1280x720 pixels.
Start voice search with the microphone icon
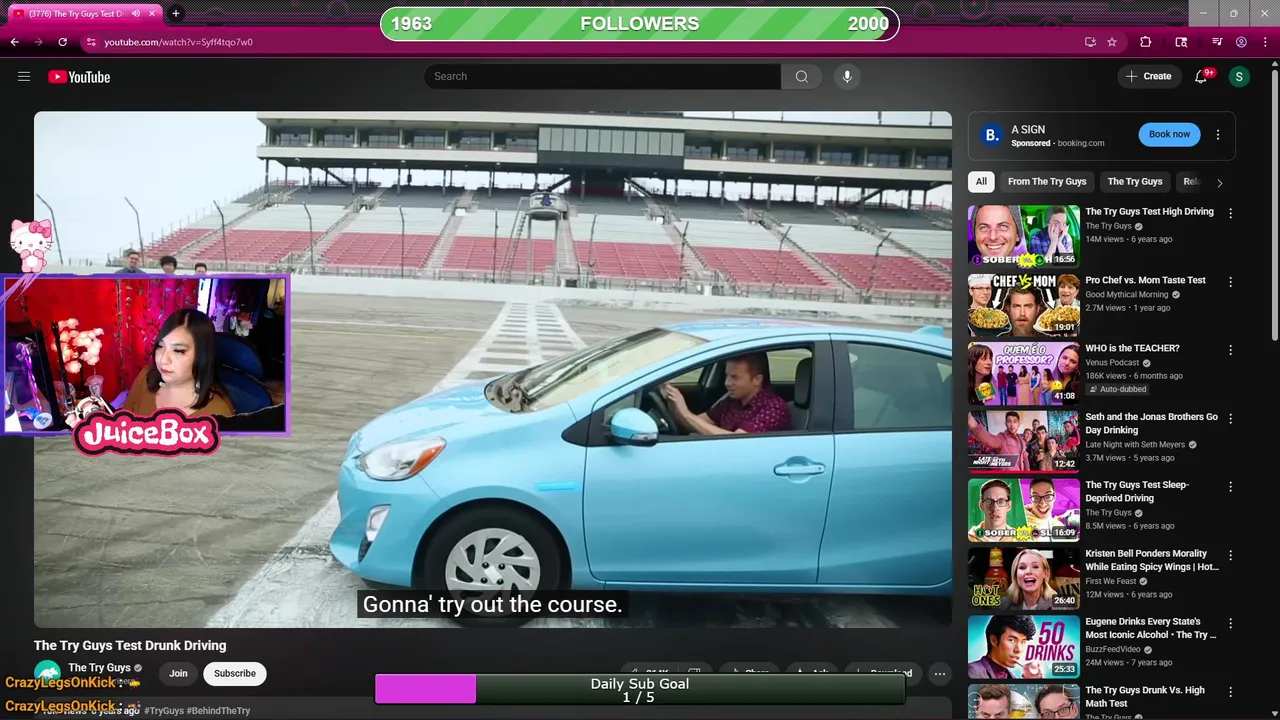tap(847, 76)
